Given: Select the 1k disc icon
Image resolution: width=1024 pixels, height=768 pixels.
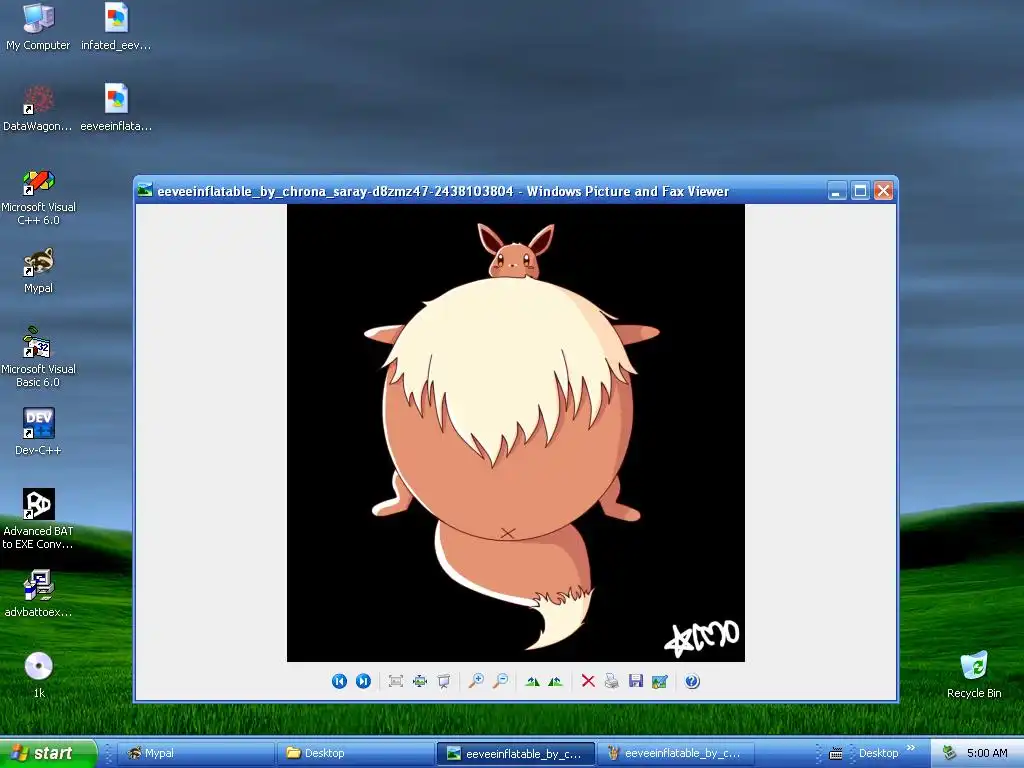Looking at the screenshot, I should point(39,674).
